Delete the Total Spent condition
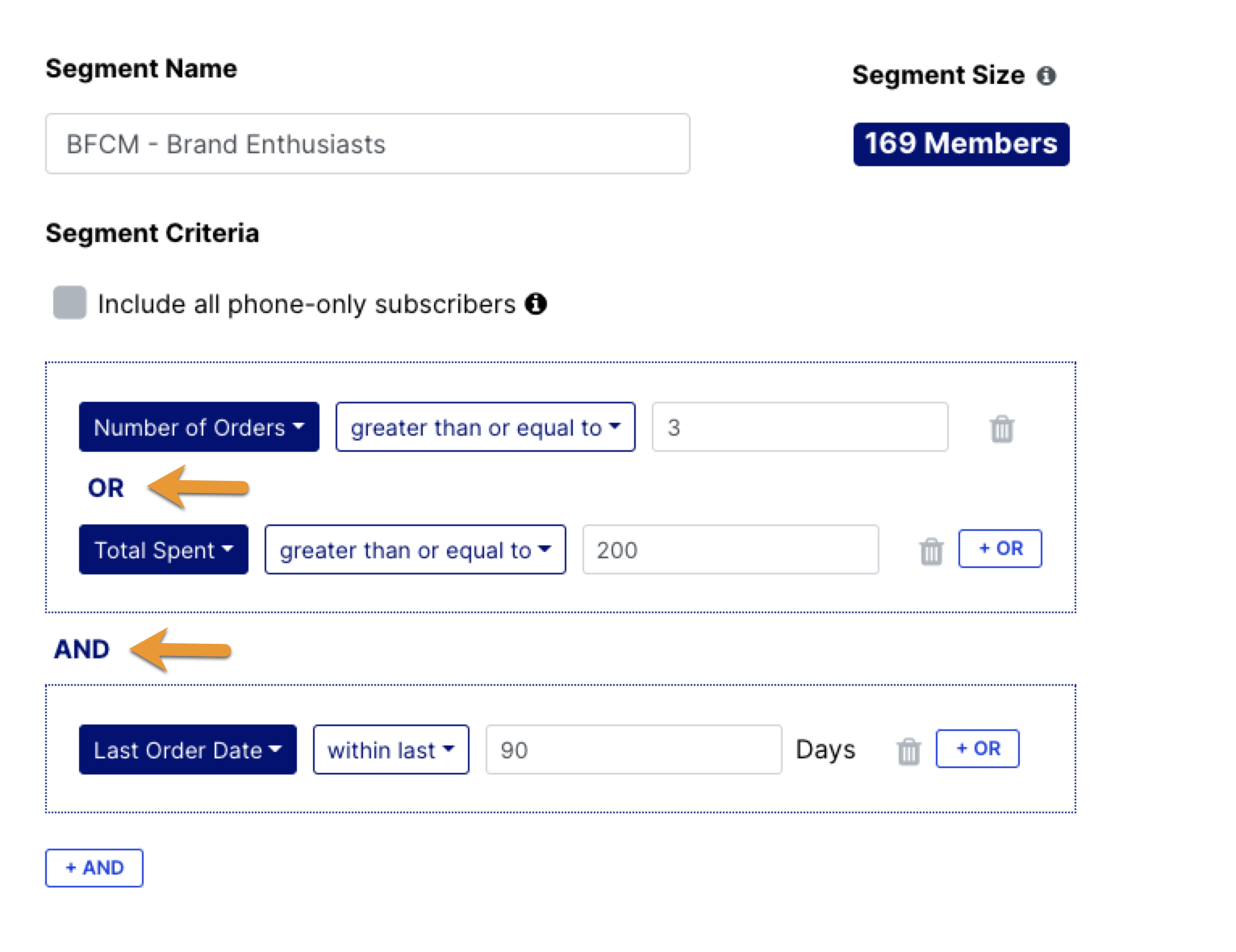Screen dimensions: 1236x952 931,551
